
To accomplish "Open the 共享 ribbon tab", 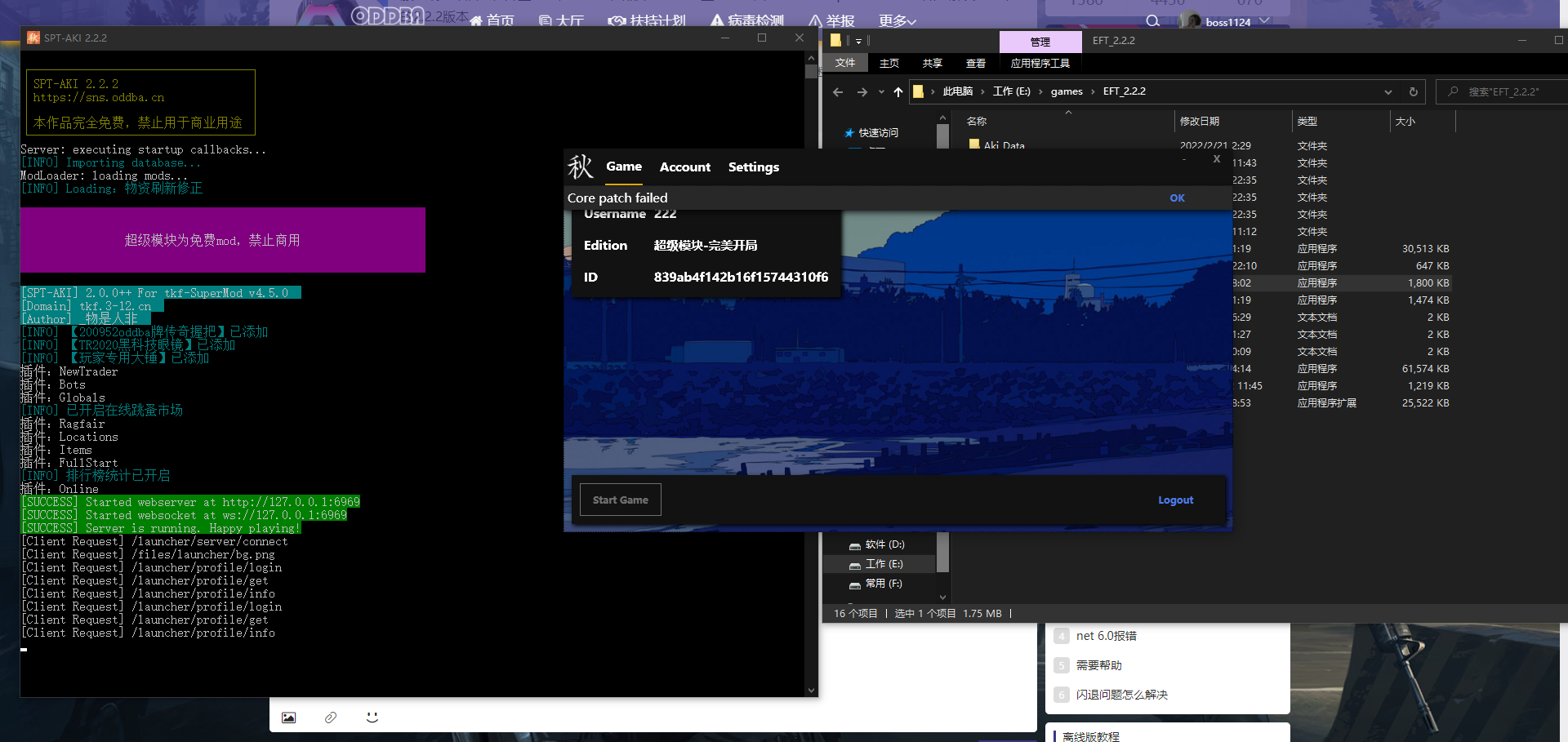I will coord(932,63).
